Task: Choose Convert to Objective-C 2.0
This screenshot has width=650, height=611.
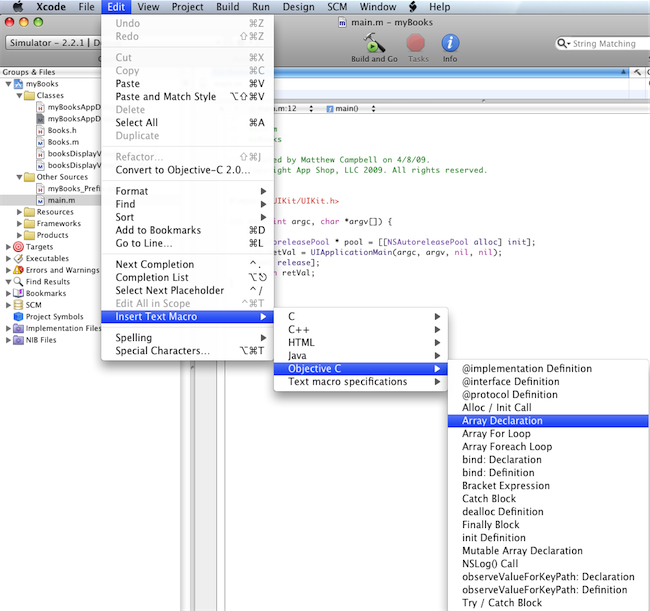Action: [x=187, y=170]
